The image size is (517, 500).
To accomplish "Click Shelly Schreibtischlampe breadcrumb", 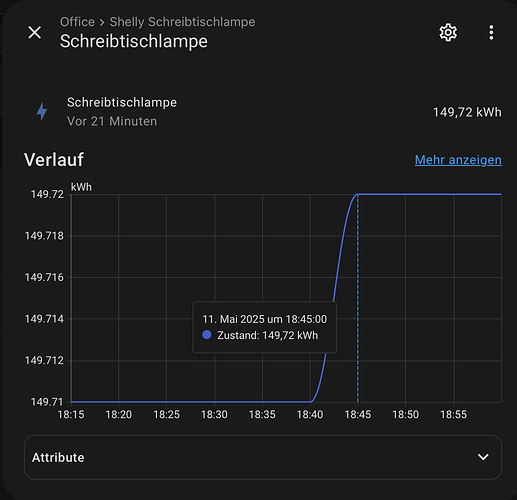I will (182, 22).
